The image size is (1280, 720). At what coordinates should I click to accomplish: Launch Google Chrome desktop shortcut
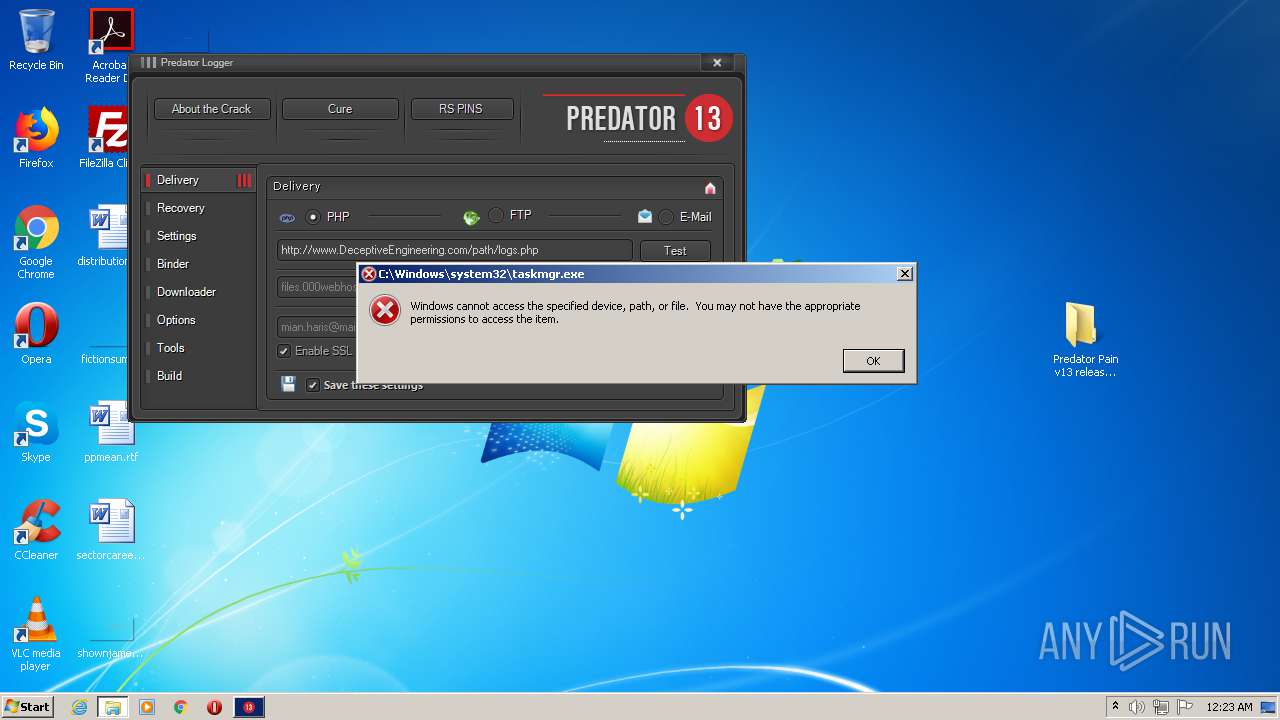[x=36, y=242]
